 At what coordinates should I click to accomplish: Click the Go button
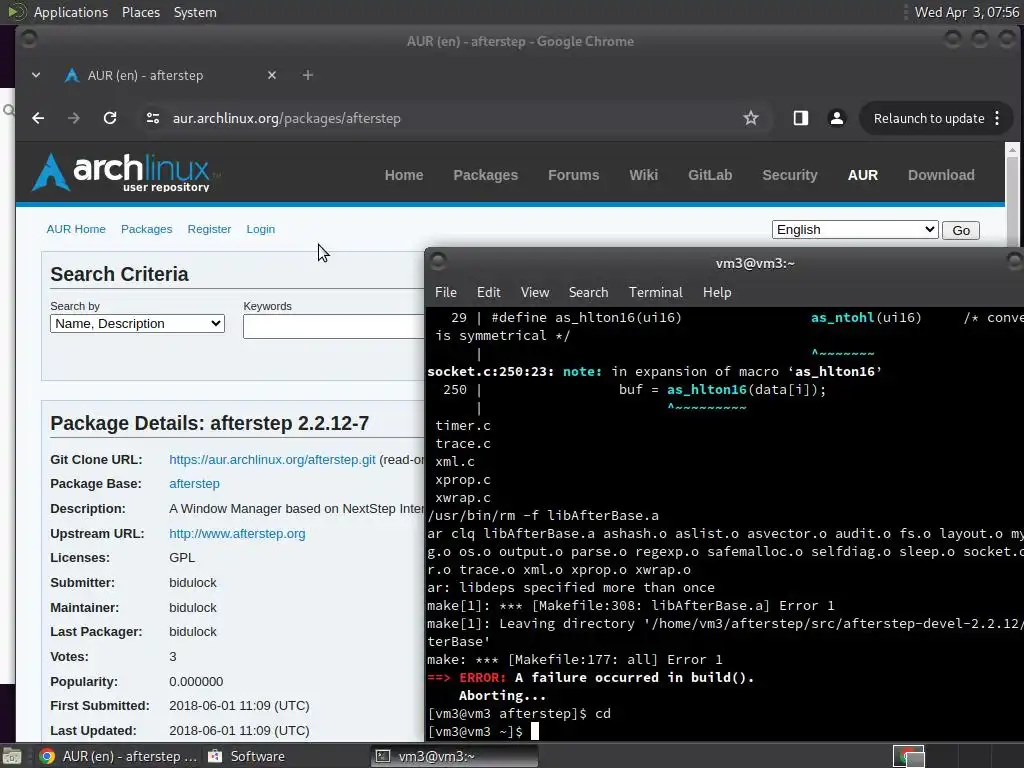(961, 231)
